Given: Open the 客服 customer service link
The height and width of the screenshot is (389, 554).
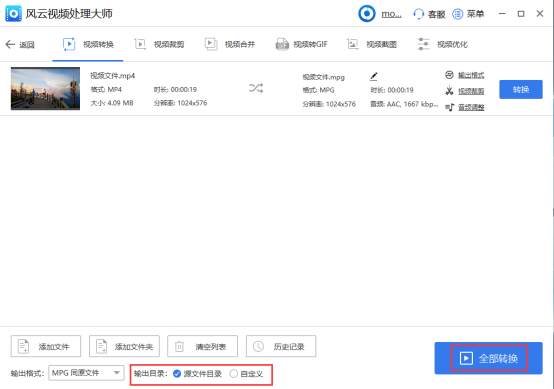Looking at the screenshot, I should [x=429, y=14].
